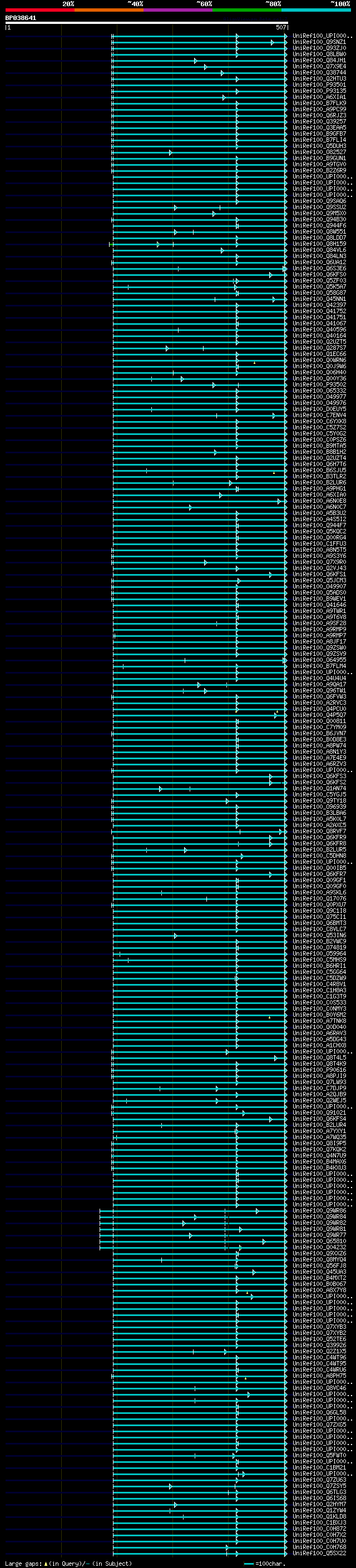
Task: Select the UniRef100_P93135 label
Action: [319, 91]
